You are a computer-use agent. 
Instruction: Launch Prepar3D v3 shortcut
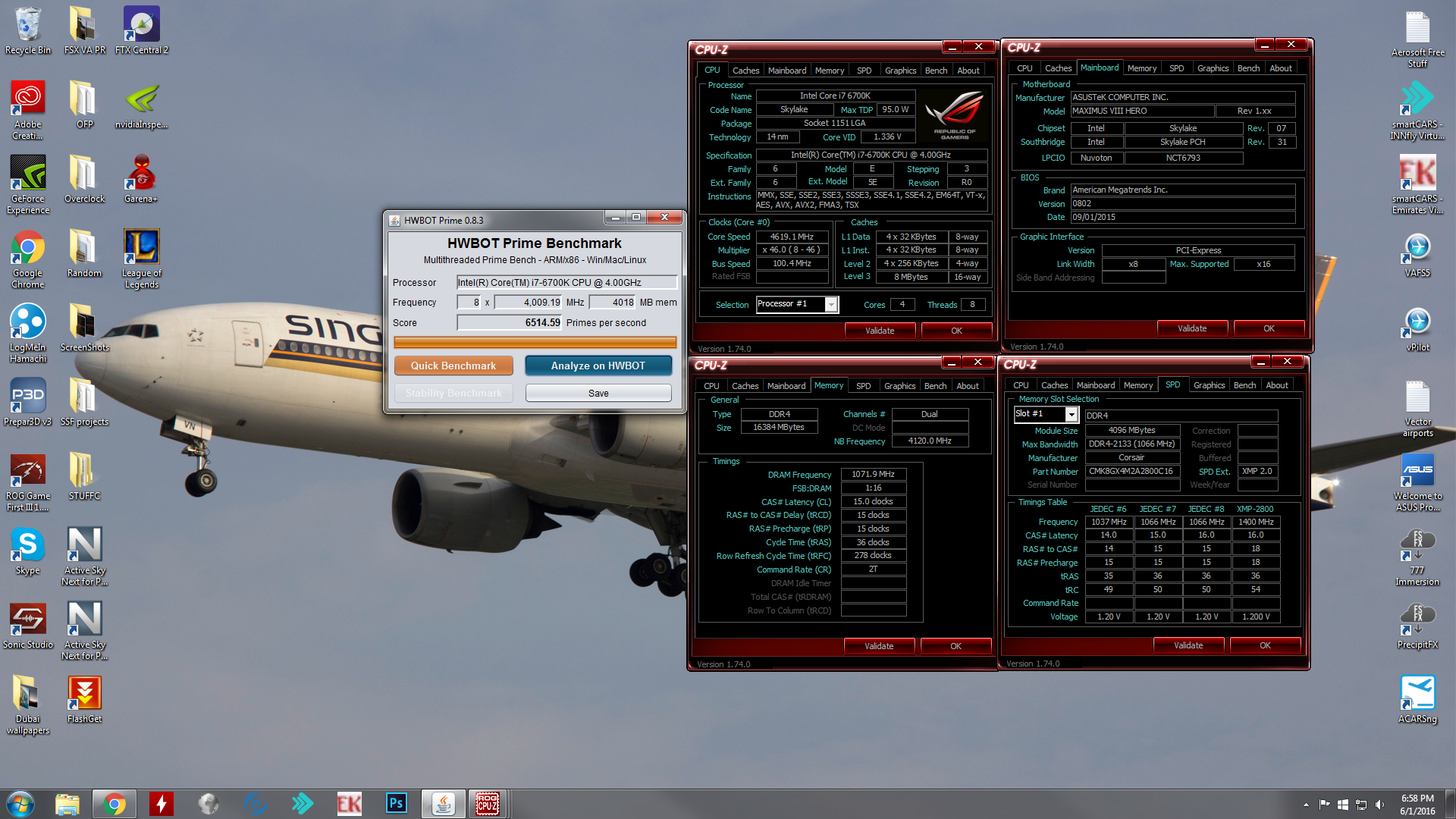pos(28,402)
